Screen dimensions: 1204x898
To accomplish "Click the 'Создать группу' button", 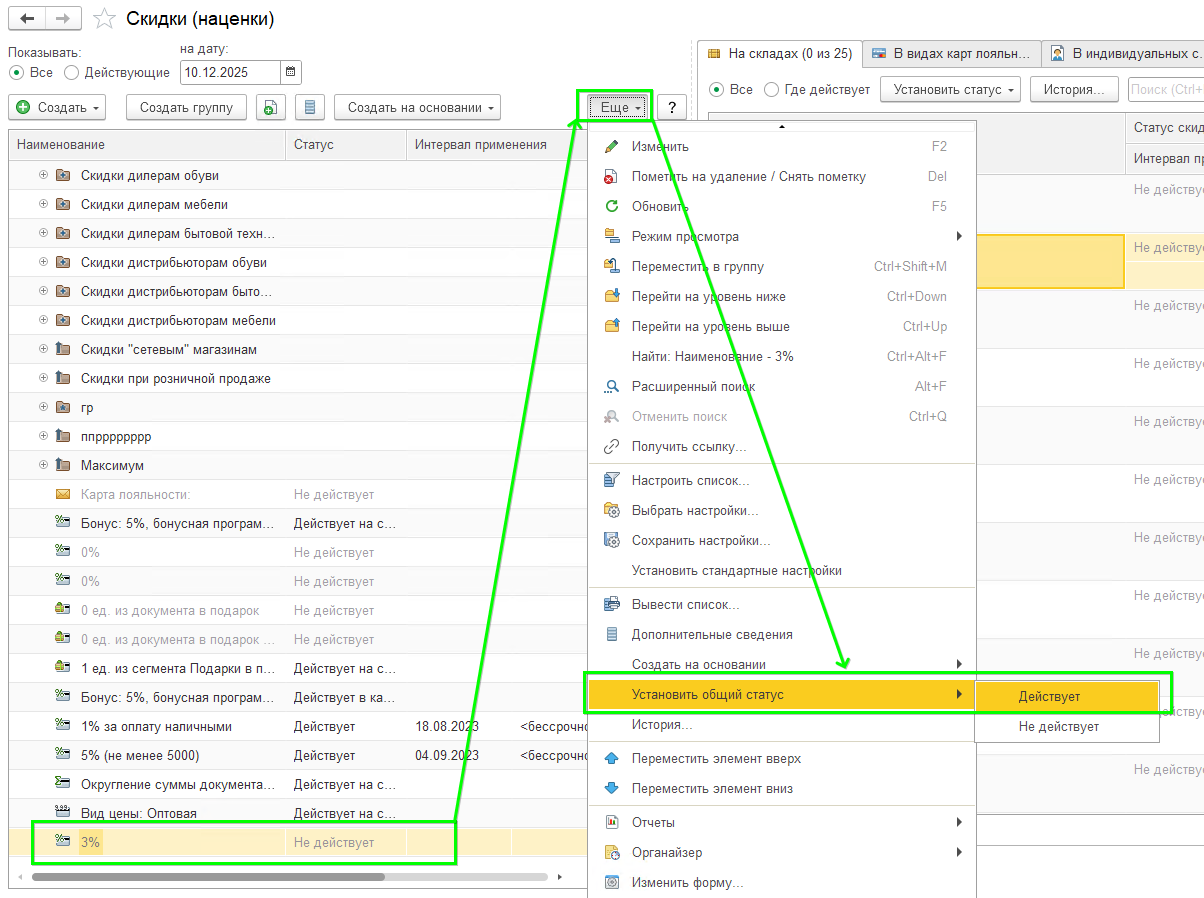I will click(186, 108).
